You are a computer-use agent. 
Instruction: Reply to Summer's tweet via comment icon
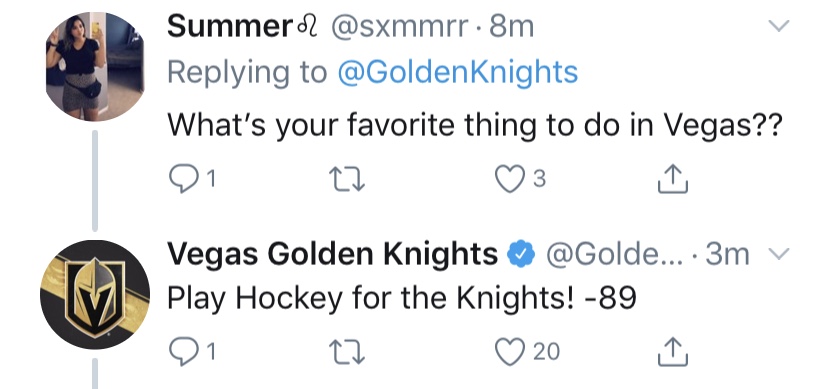pos(182,180)
